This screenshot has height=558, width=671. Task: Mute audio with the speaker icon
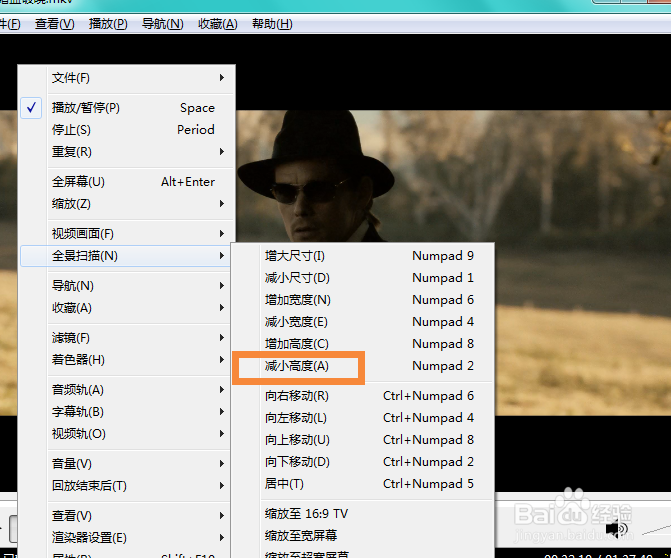pos(616,529)
